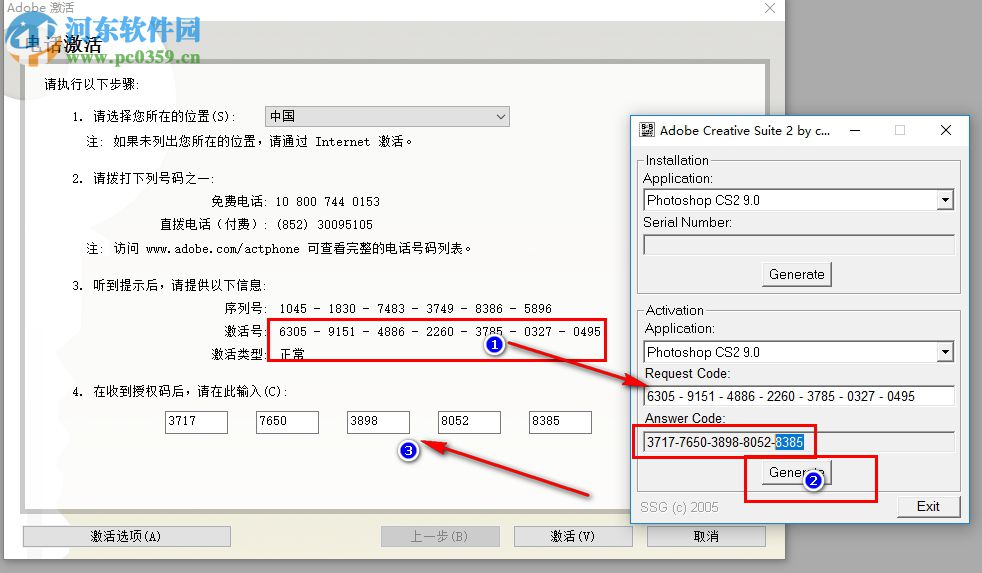Click the Request Code input field

click(x=799, y=396)
